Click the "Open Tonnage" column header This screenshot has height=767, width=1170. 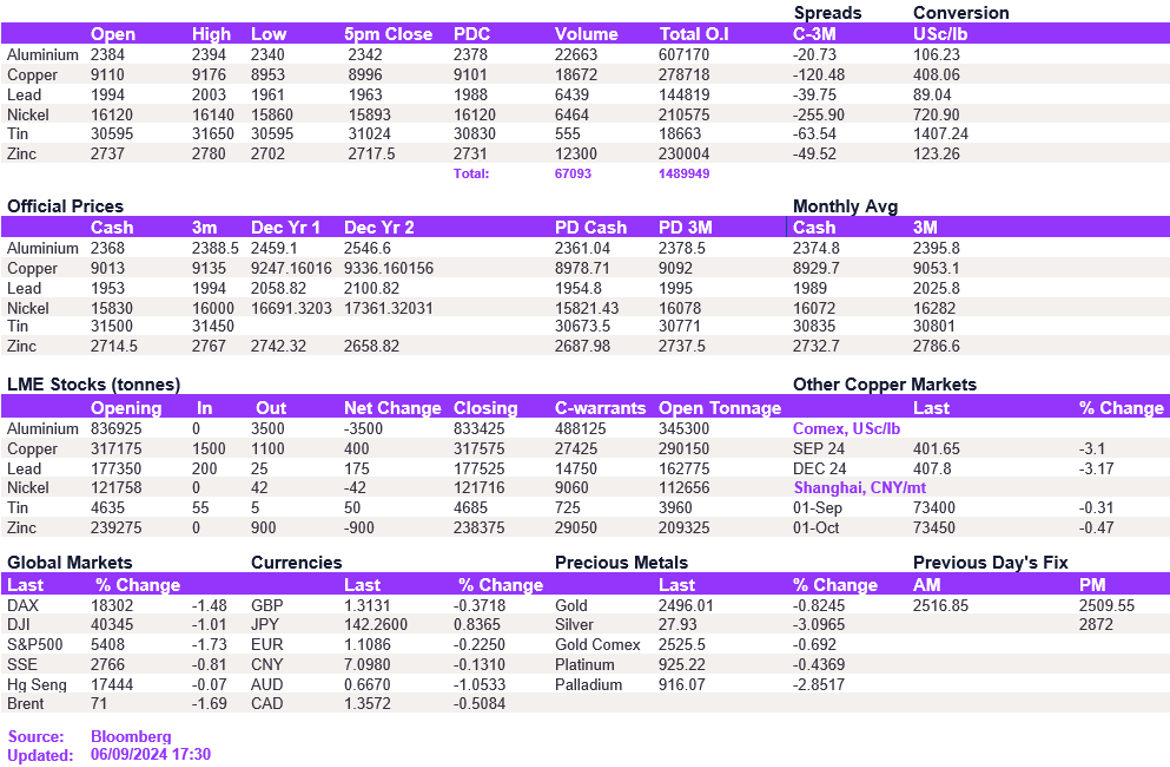pyautogui.click(x=720, y=408)
